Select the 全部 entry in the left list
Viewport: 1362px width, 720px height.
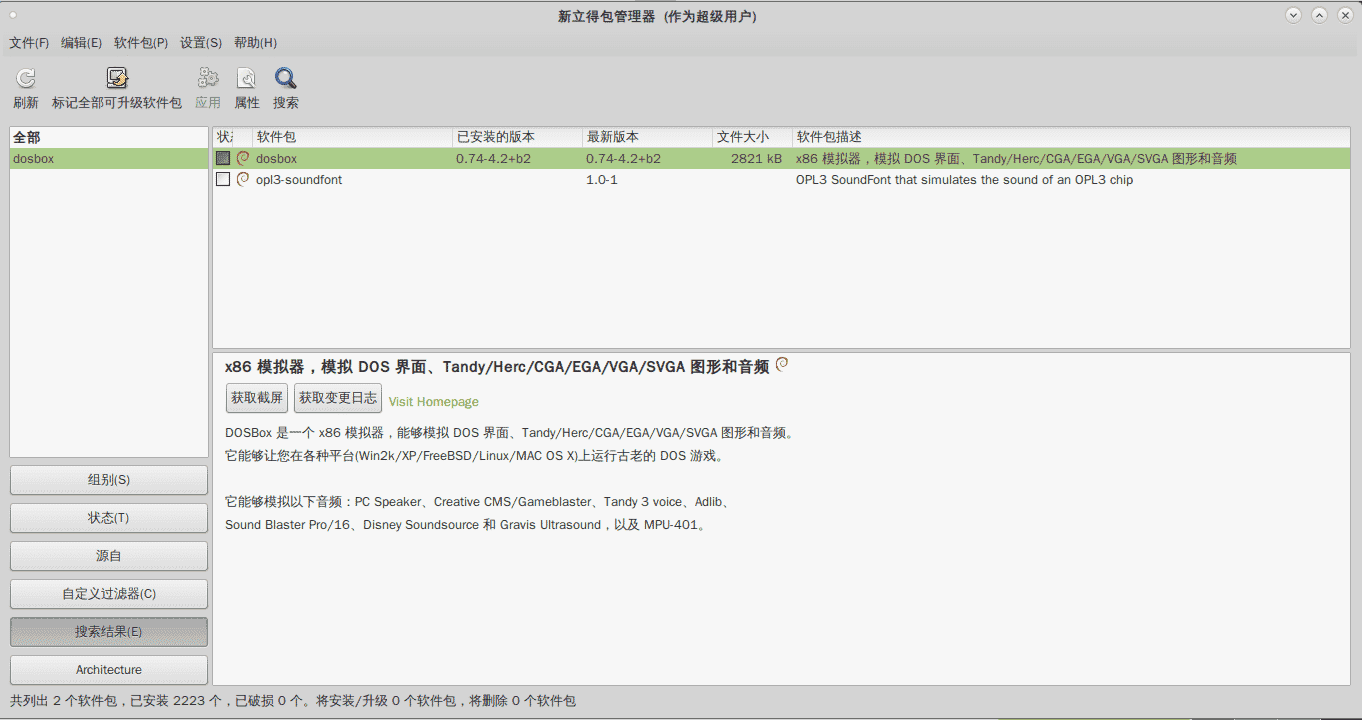coord(109,138)
